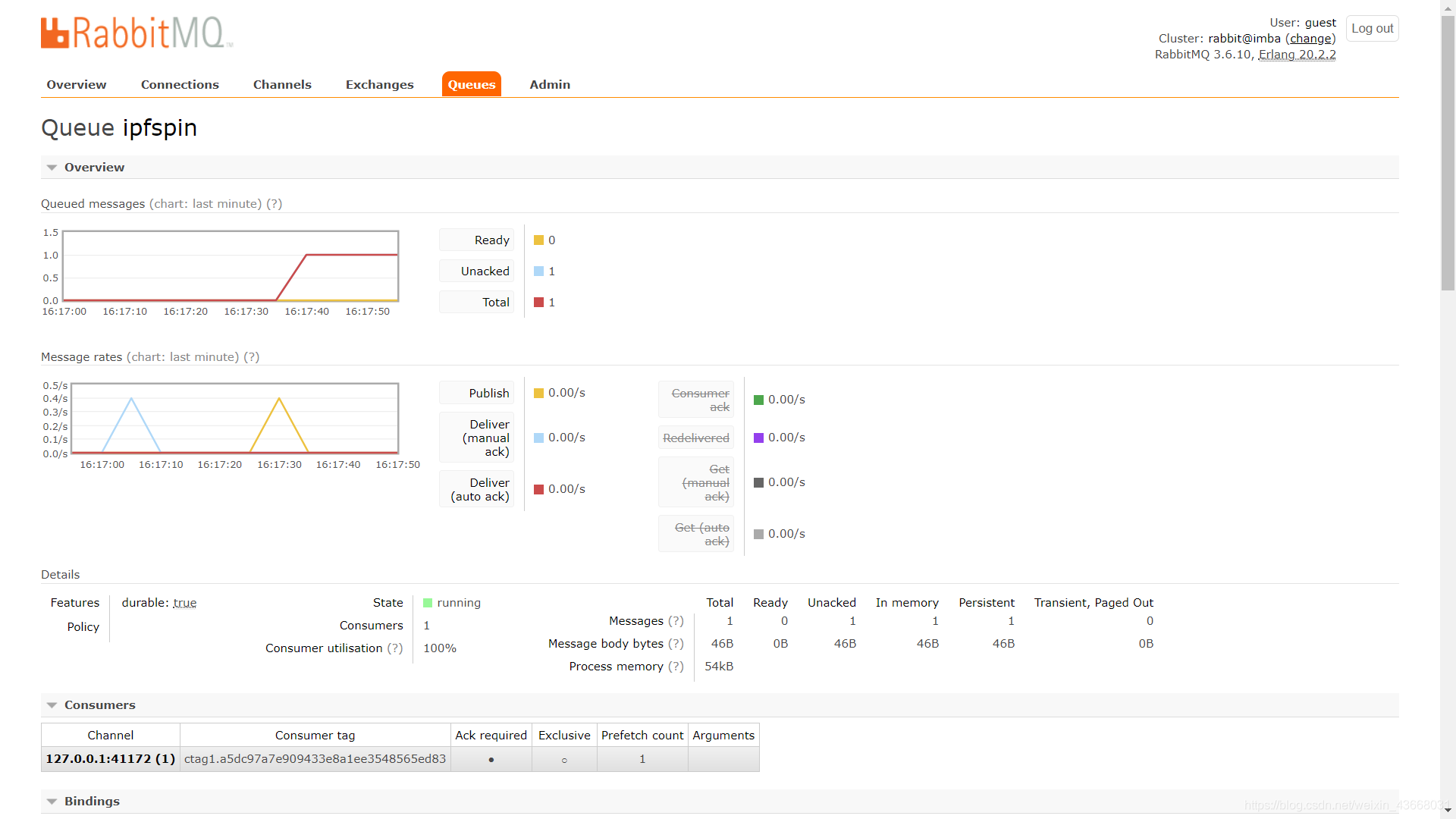Open the Overview tab

pyautogui.click(x=77, y=84)
